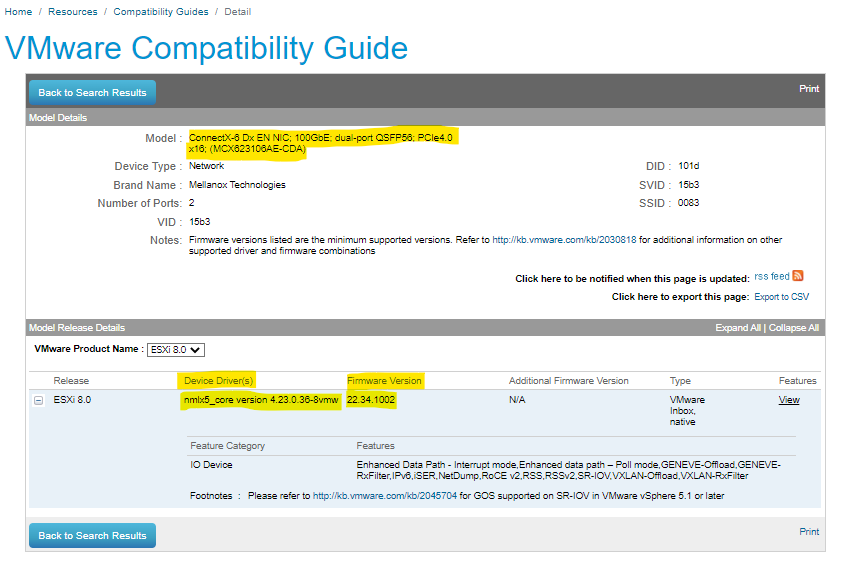Open the kb.vmware.com/kb/2030818 link

tap(564, 240)
